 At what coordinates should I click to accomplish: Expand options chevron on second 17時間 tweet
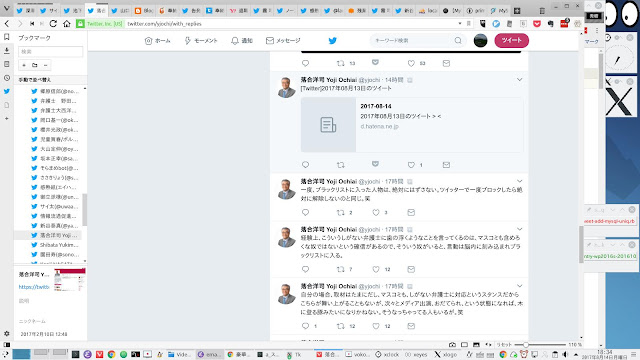tap(519, 229)
